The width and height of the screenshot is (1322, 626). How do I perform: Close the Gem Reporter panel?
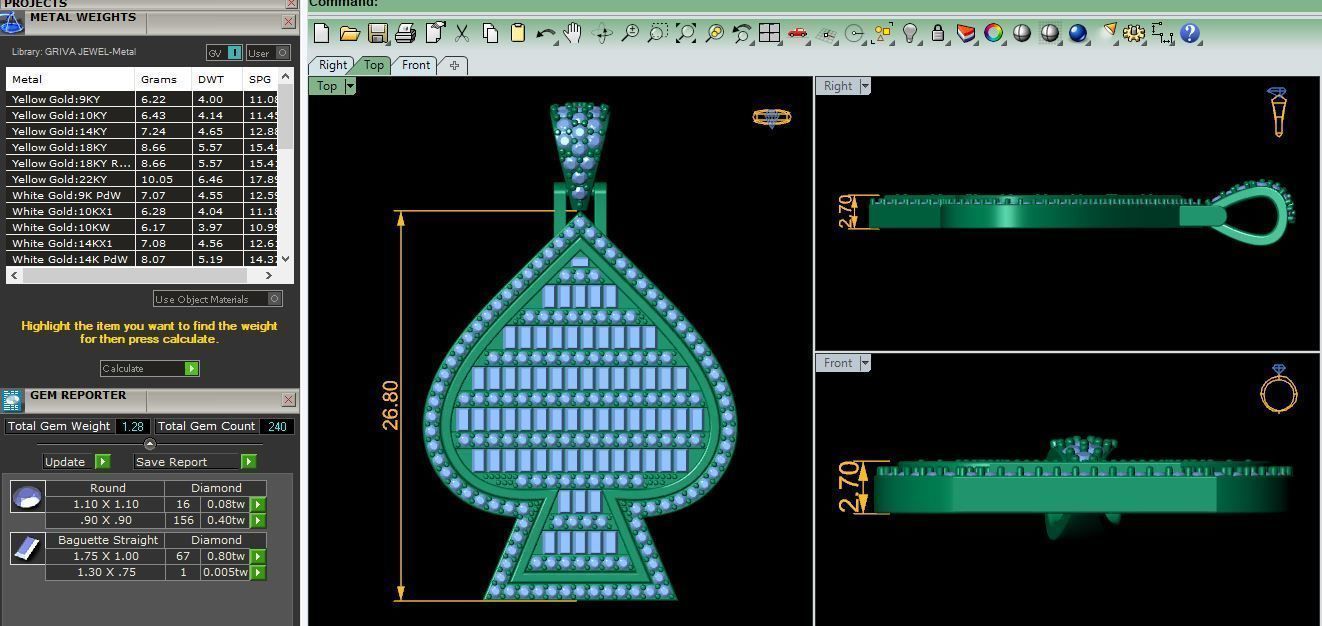coord(288,399)
